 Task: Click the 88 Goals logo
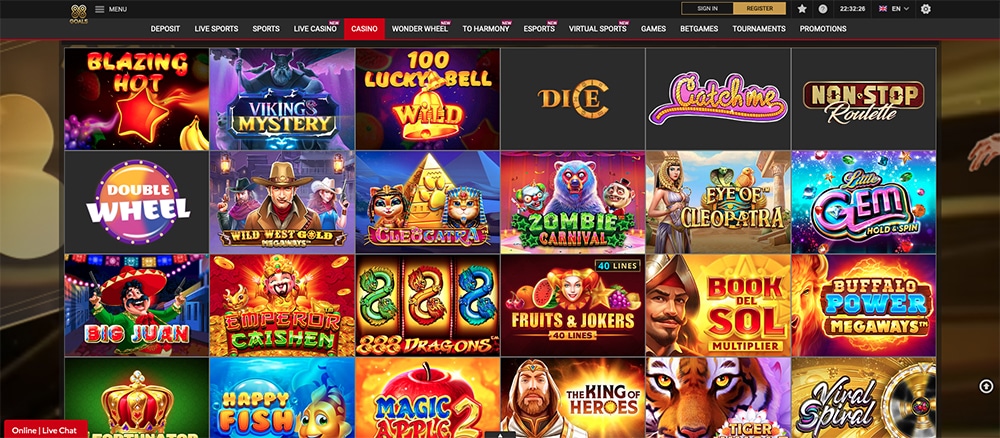78,13
